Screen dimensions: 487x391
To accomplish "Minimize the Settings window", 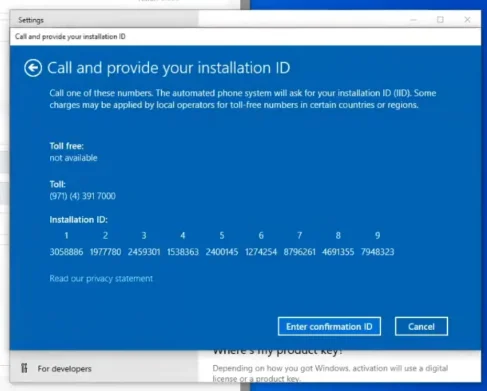I will point(413,20).
